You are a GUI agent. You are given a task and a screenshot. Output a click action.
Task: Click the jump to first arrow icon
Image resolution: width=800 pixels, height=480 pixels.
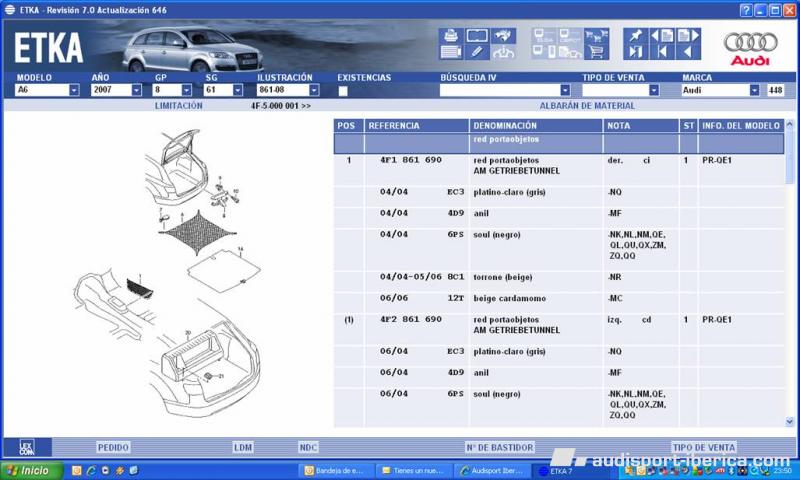[662, 52]
